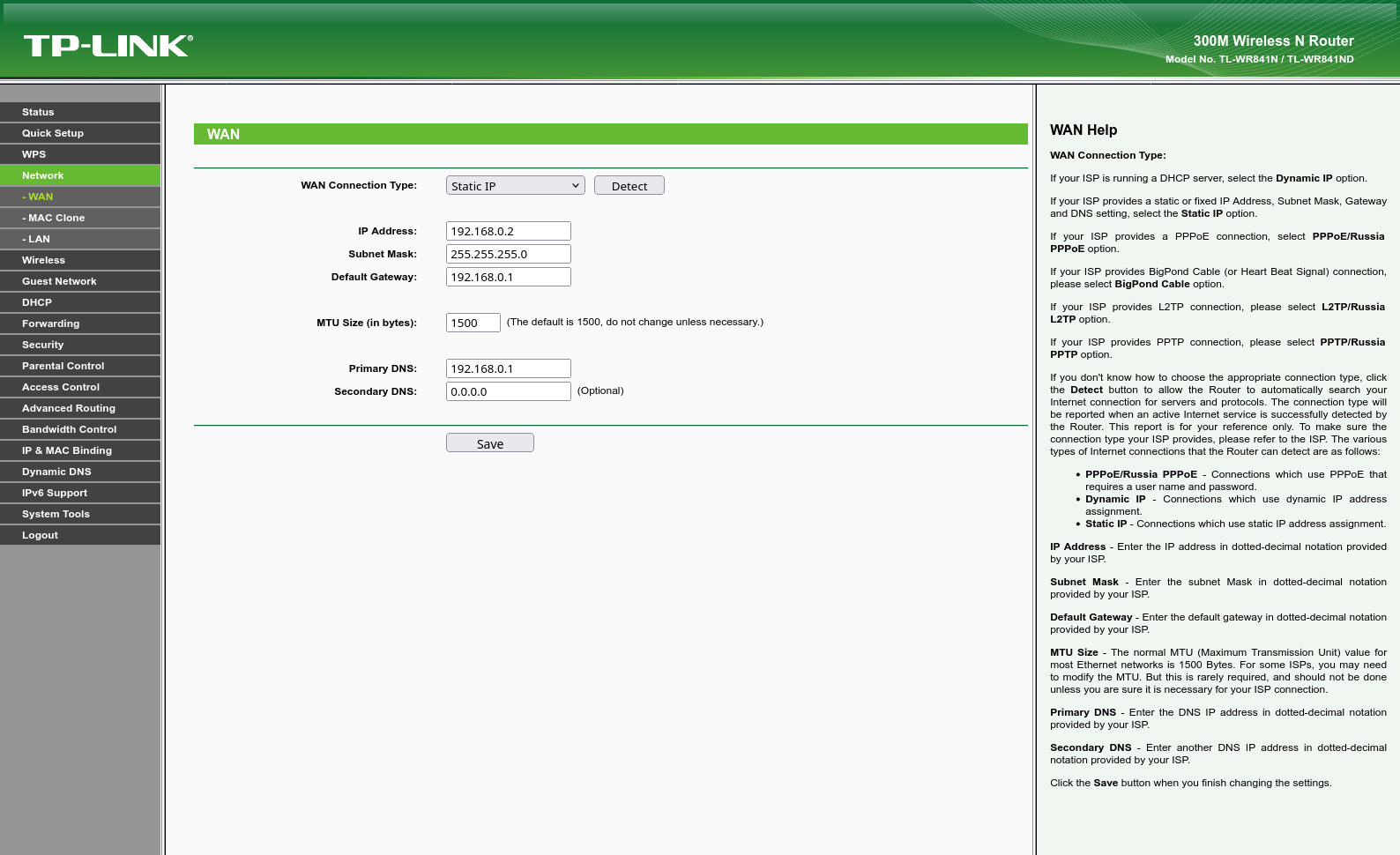This screenshot has width=1400, height=855.
Task: Focus the Default Gateway field
Action: tap(509, 277)
